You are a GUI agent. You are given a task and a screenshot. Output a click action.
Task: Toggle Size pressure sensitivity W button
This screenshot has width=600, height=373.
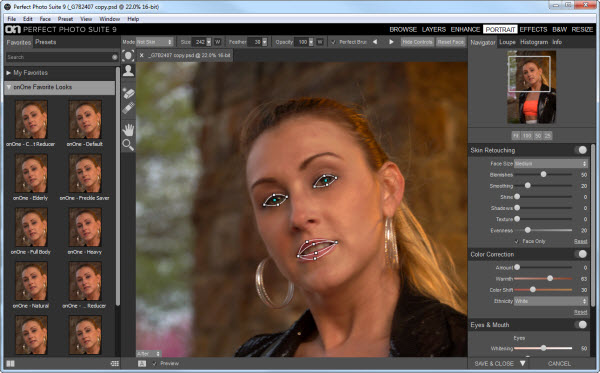pyautogui.click(x=217, y=42)
